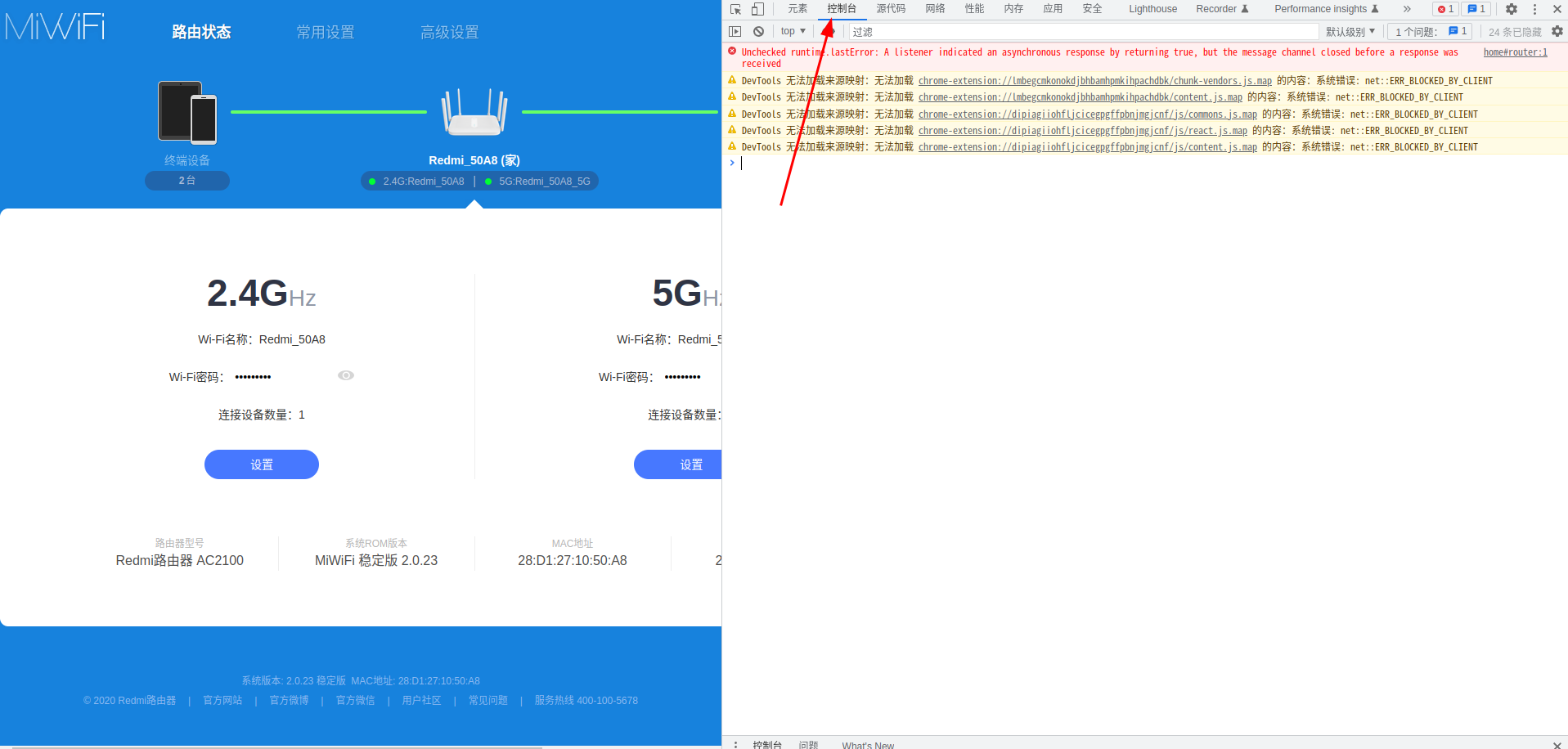Image resolution: width=1568 pixels, height=749 pixels.
Task: Switch to the 网络 Network tab
Action: point(935,9)
